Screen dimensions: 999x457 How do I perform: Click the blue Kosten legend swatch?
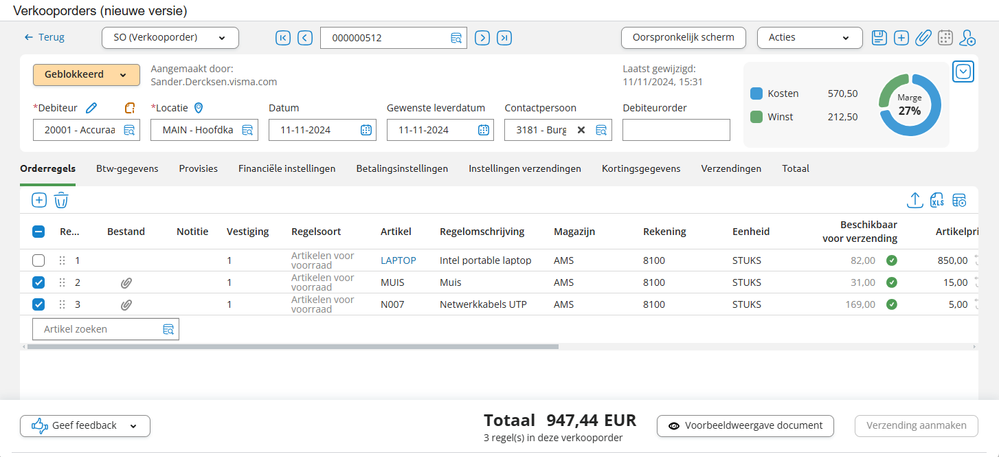point(756,94)
